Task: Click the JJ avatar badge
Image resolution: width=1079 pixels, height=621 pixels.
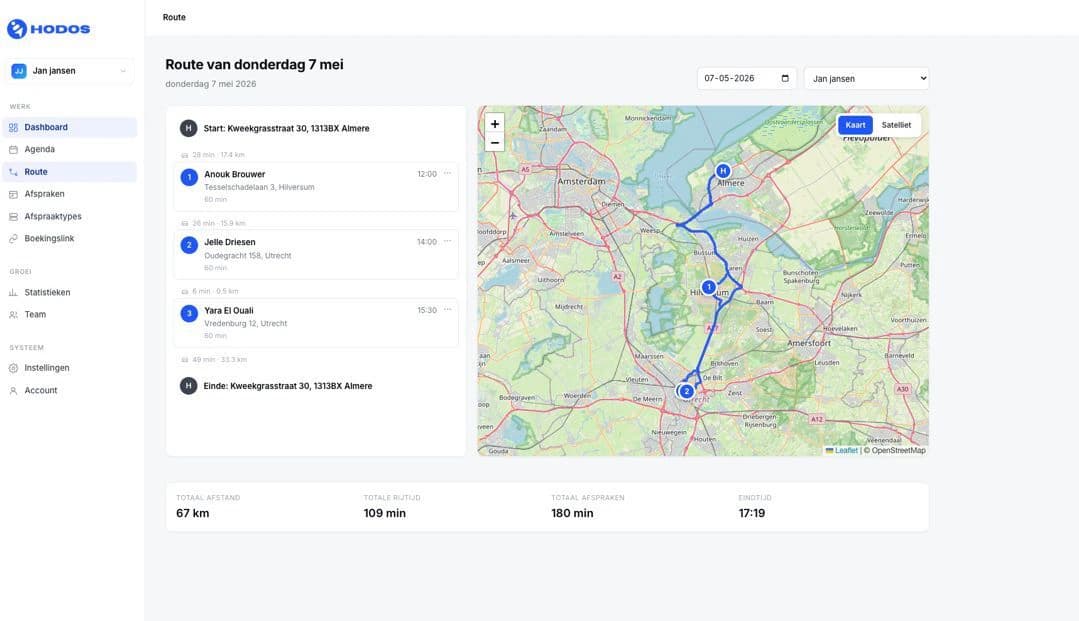Action: pos(19,71)
